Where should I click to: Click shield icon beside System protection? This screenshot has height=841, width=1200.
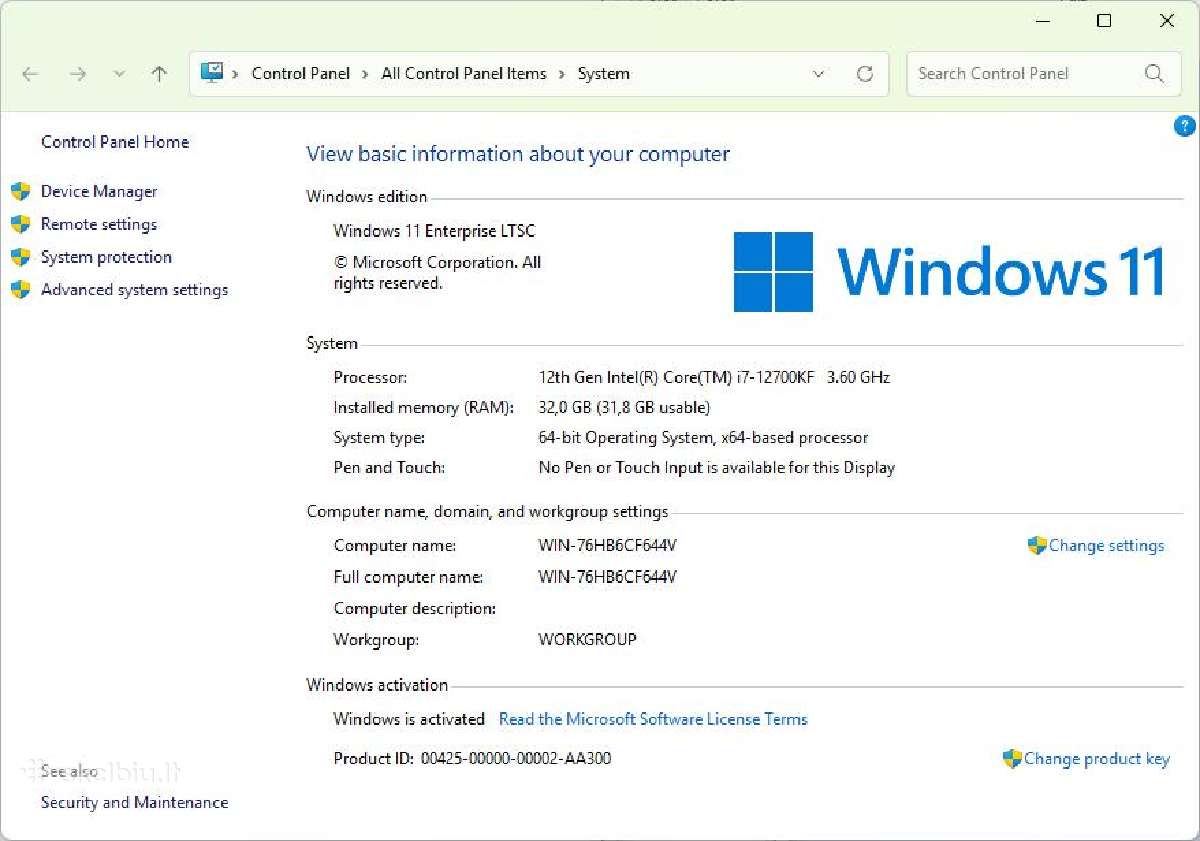(20, 257)
